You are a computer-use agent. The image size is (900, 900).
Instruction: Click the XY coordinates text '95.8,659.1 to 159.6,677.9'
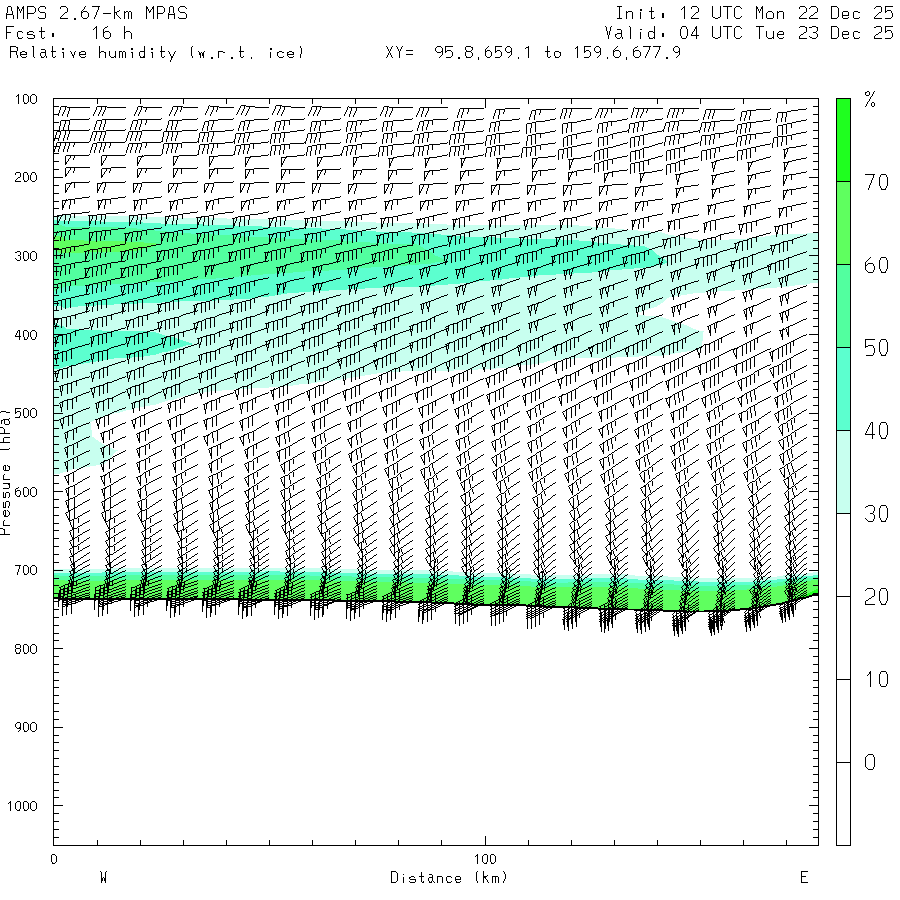pos(557,53)
